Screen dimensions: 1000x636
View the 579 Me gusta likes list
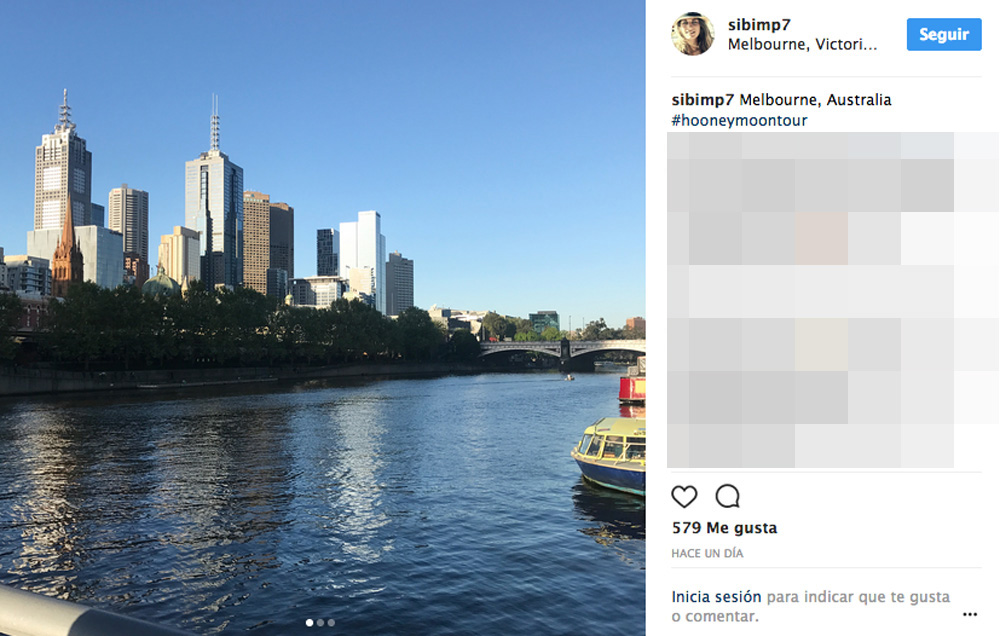click(724, 528)
